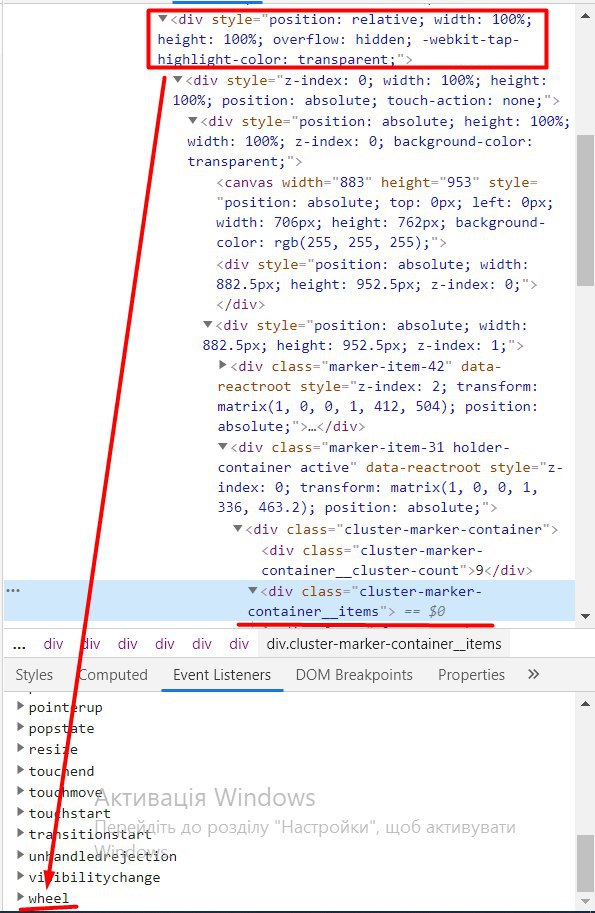This screenshot has height=913, width=595.
Task: Collapse the cluster-marker-container__items div
Action: [x=253, y=590]
